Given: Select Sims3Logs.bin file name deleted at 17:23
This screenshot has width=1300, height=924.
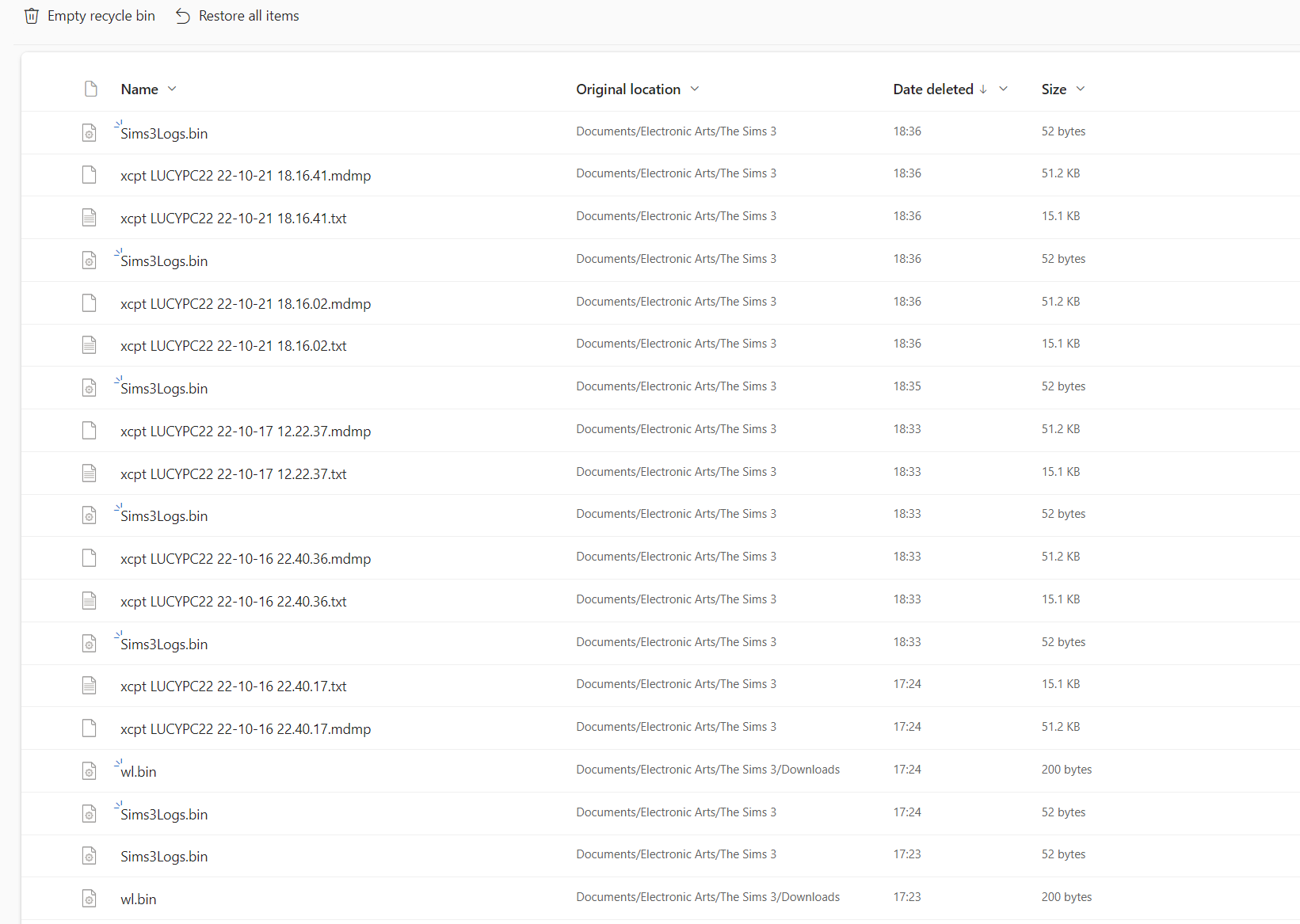Looking at the screenshot, I should (164, 857).
